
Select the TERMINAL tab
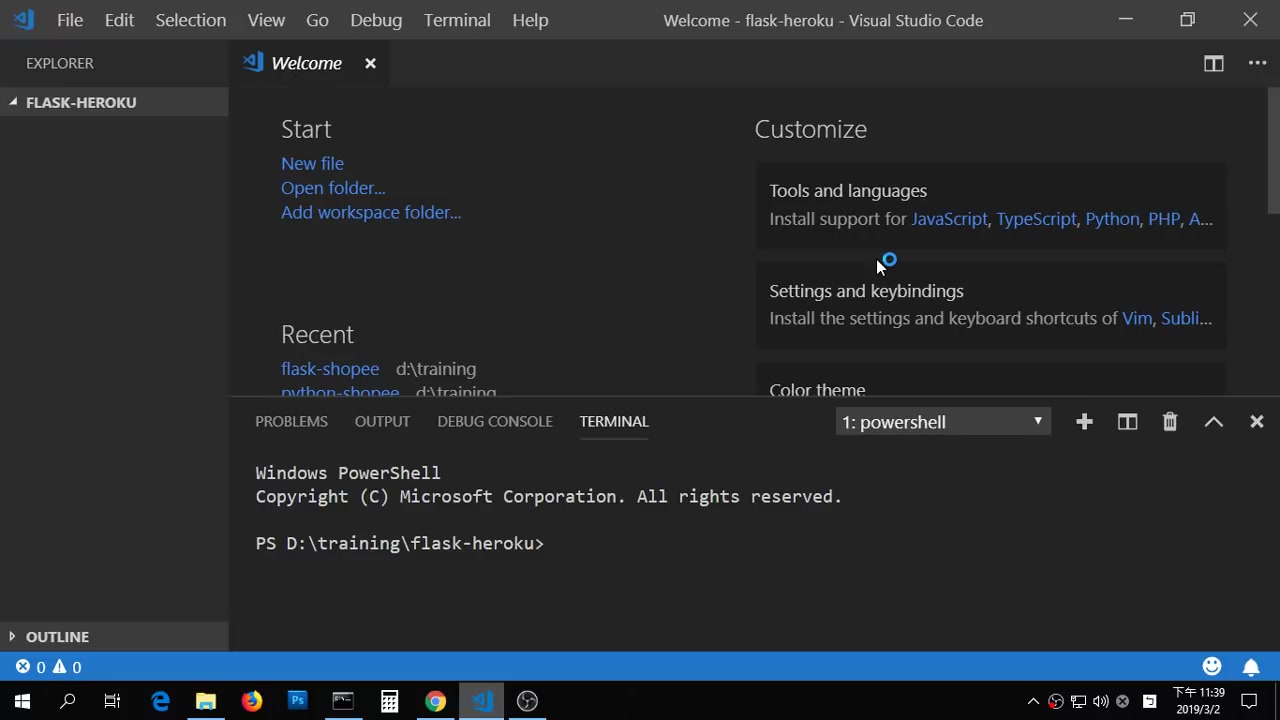(x=614, y=421)
